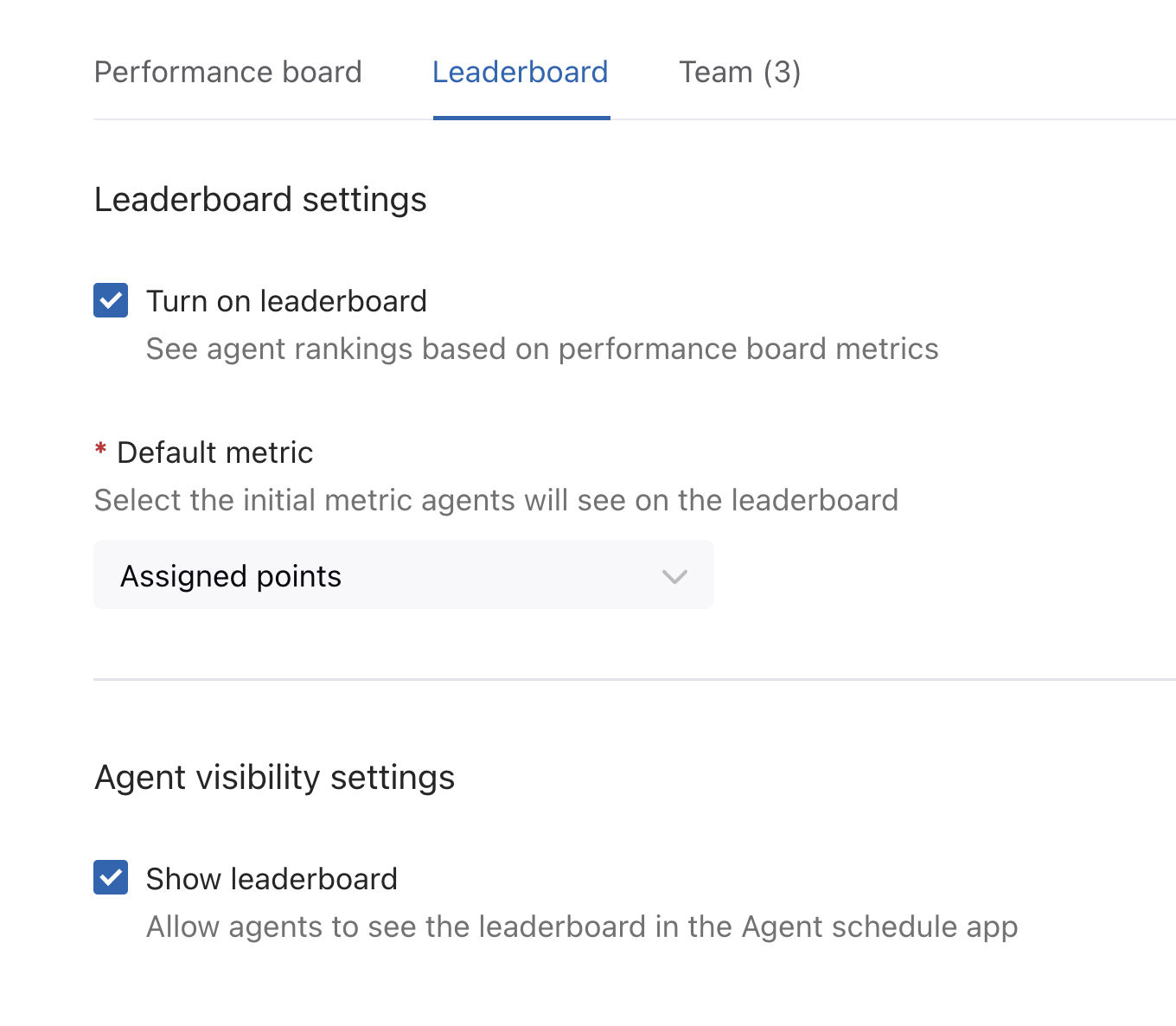Click the red required asterisk icon
This screenshot has height=1026, width=1176.
pyautogui.click(x=100, y=449)
